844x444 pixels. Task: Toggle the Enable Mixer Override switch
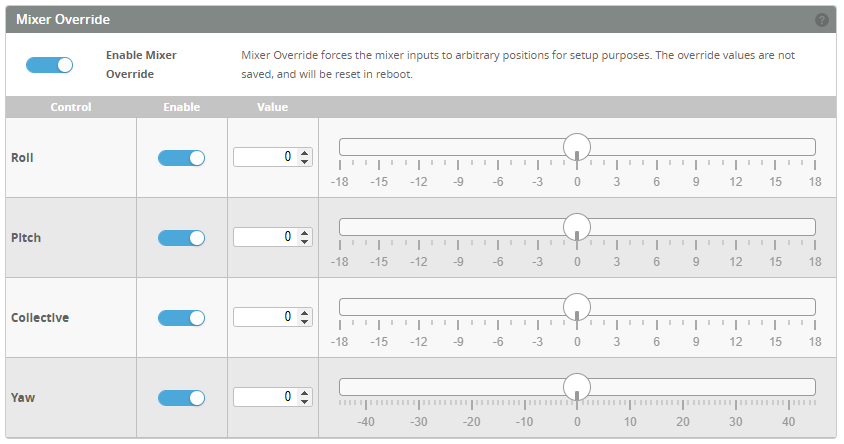coord(50,65)
